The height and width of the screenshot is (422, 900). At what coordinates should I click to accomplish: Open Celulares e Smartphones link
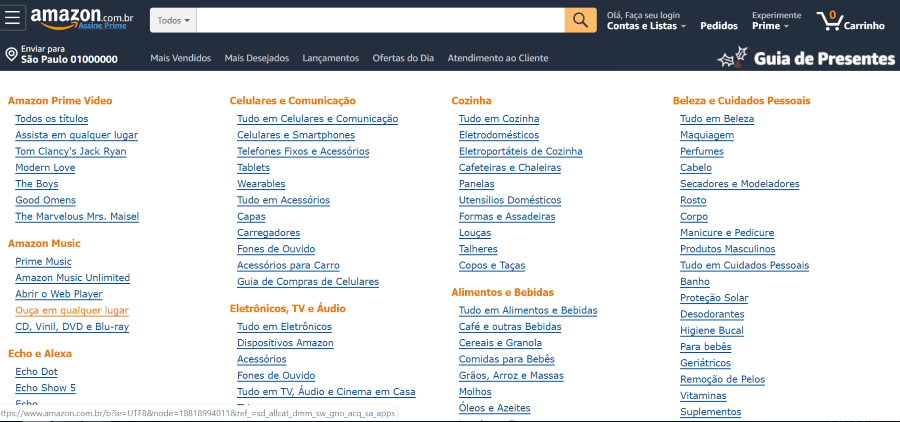pyautogui.click(x=296, y=135)
